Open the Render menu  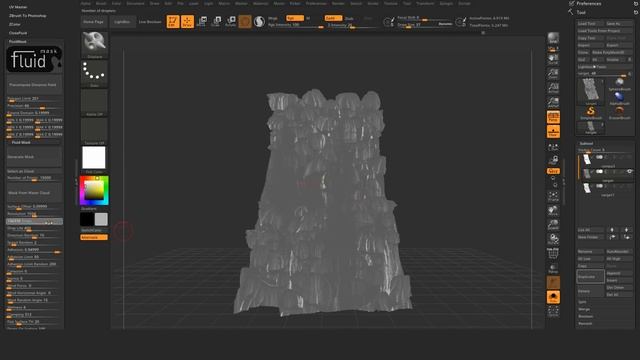338,3
